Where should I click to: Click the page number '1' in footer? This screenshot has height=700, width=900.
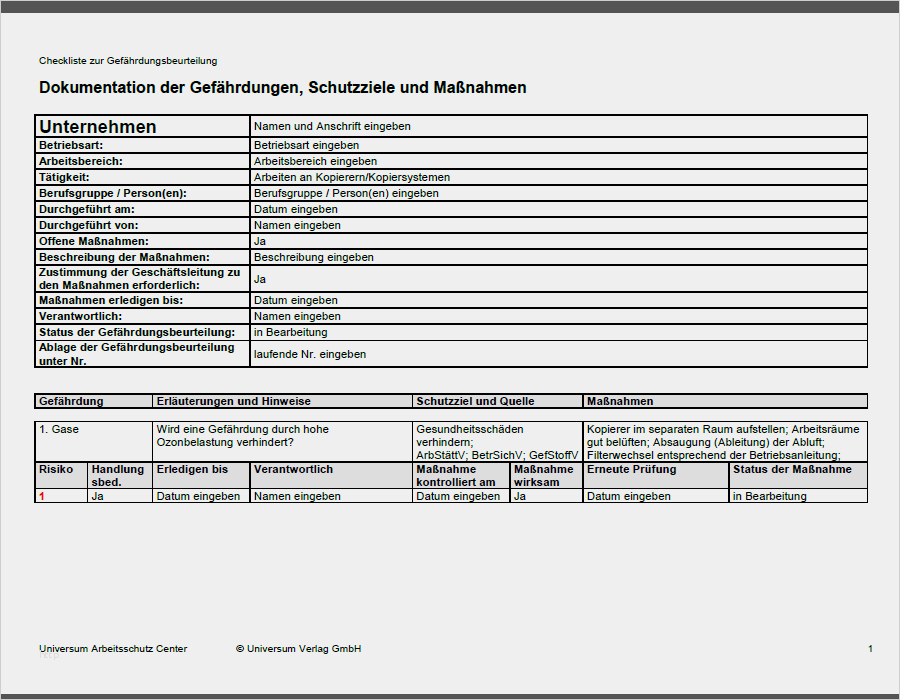tap(870, 649)
